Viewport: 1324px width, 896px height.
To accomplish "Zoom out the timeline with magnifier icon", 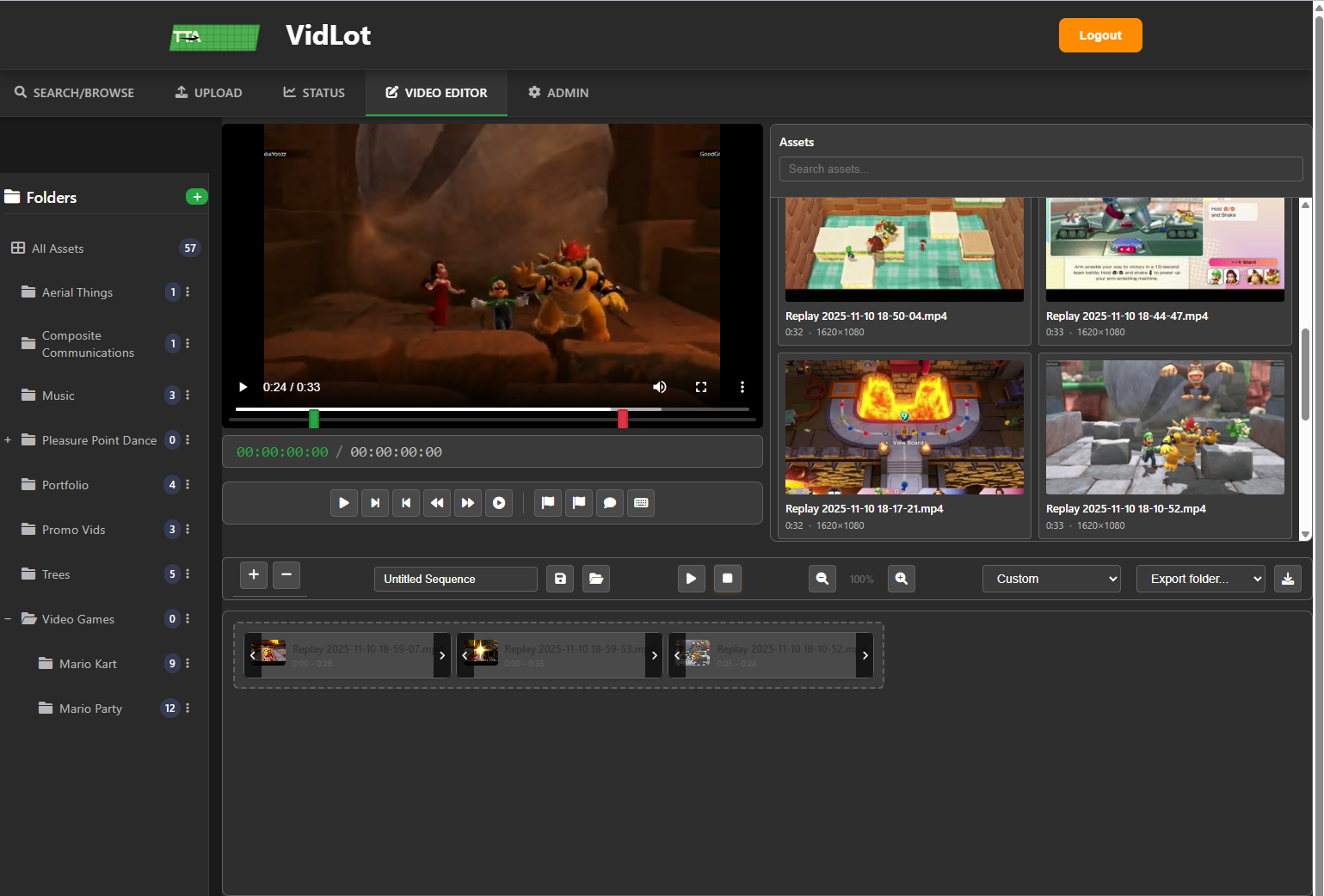I will [x=822, y=579].
